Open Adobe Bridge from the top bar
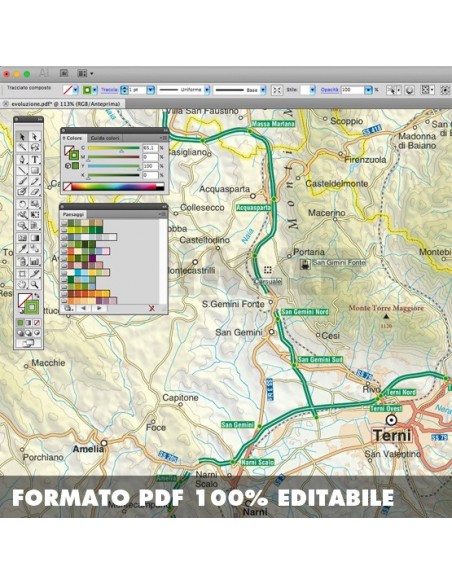 (x=64, y=73)
